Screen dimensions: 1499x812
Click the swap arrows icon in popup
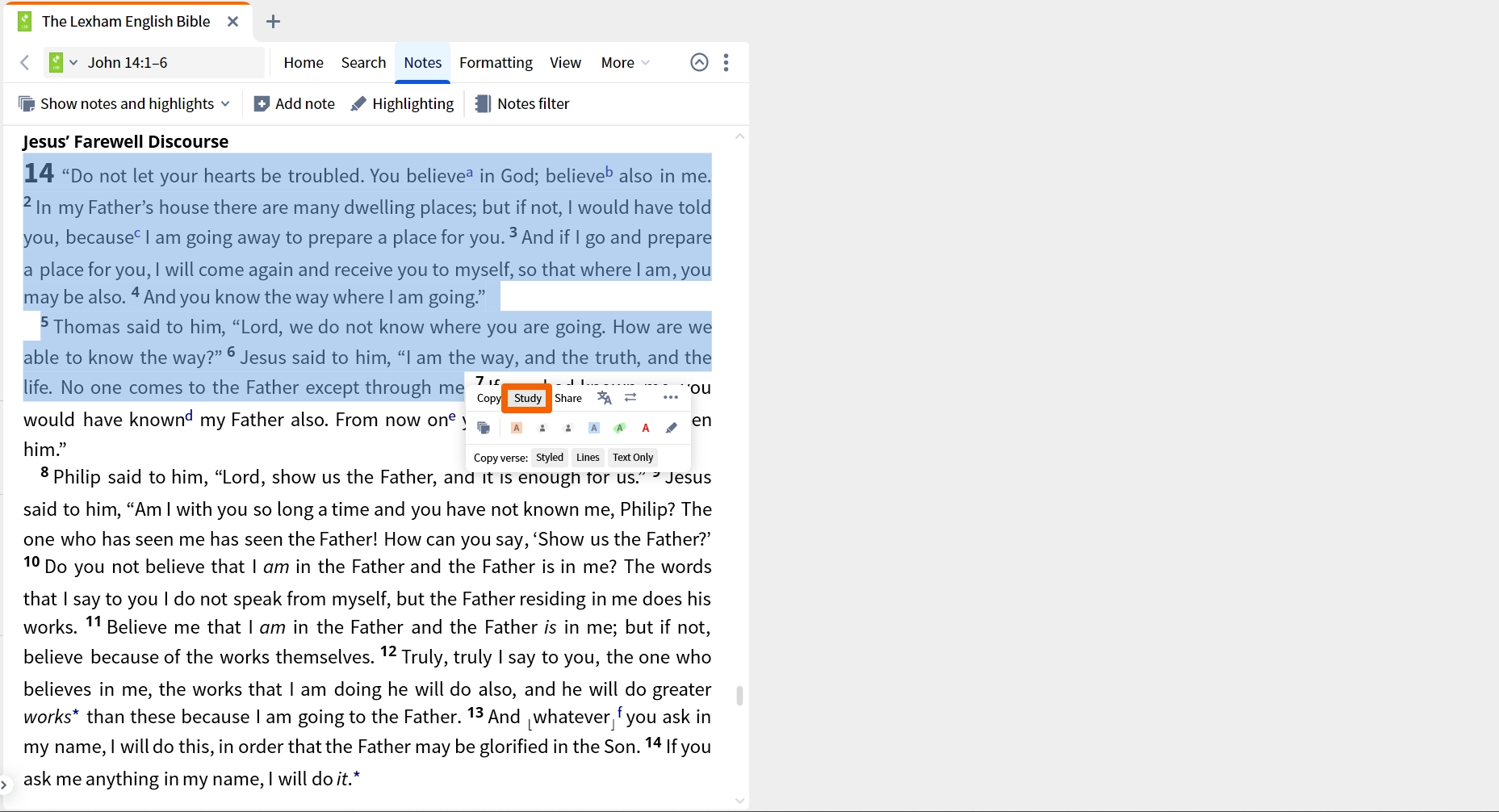tap(630, 397)
